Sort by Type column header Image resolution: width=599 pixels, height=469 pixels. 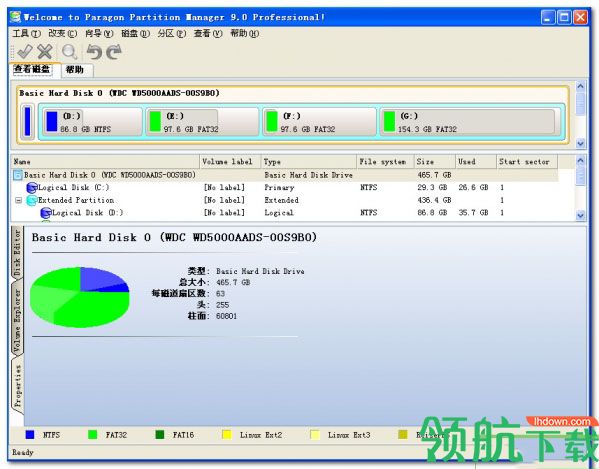309,162
